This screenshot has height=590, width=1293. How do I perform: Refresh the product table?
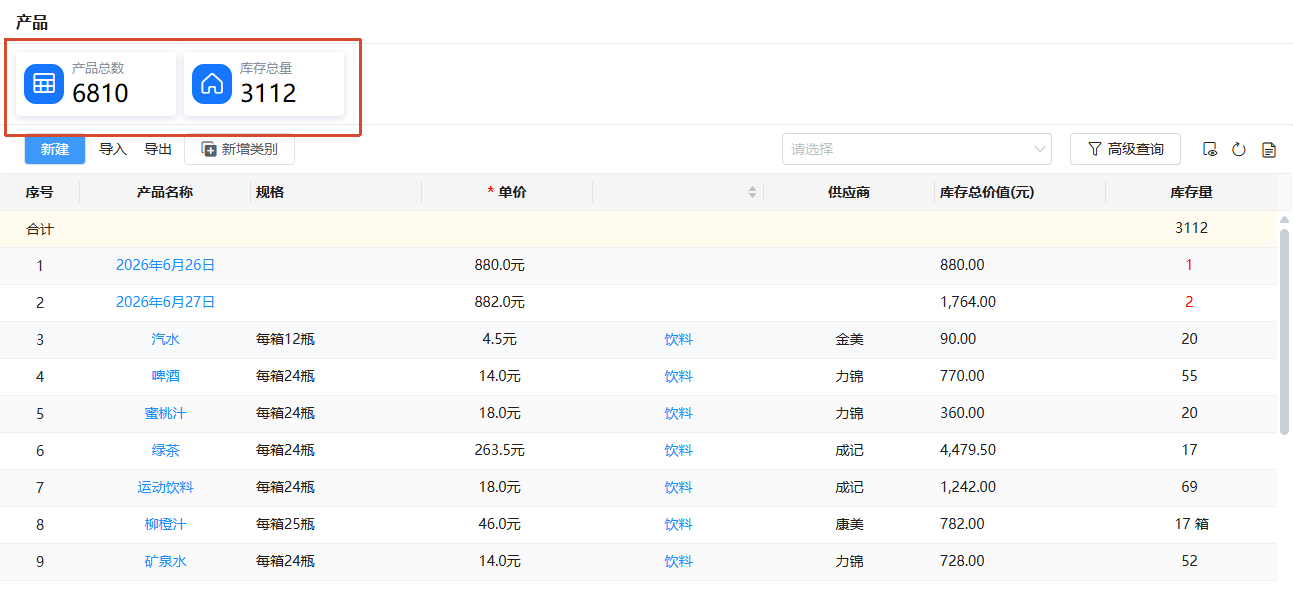(1239, 150)
